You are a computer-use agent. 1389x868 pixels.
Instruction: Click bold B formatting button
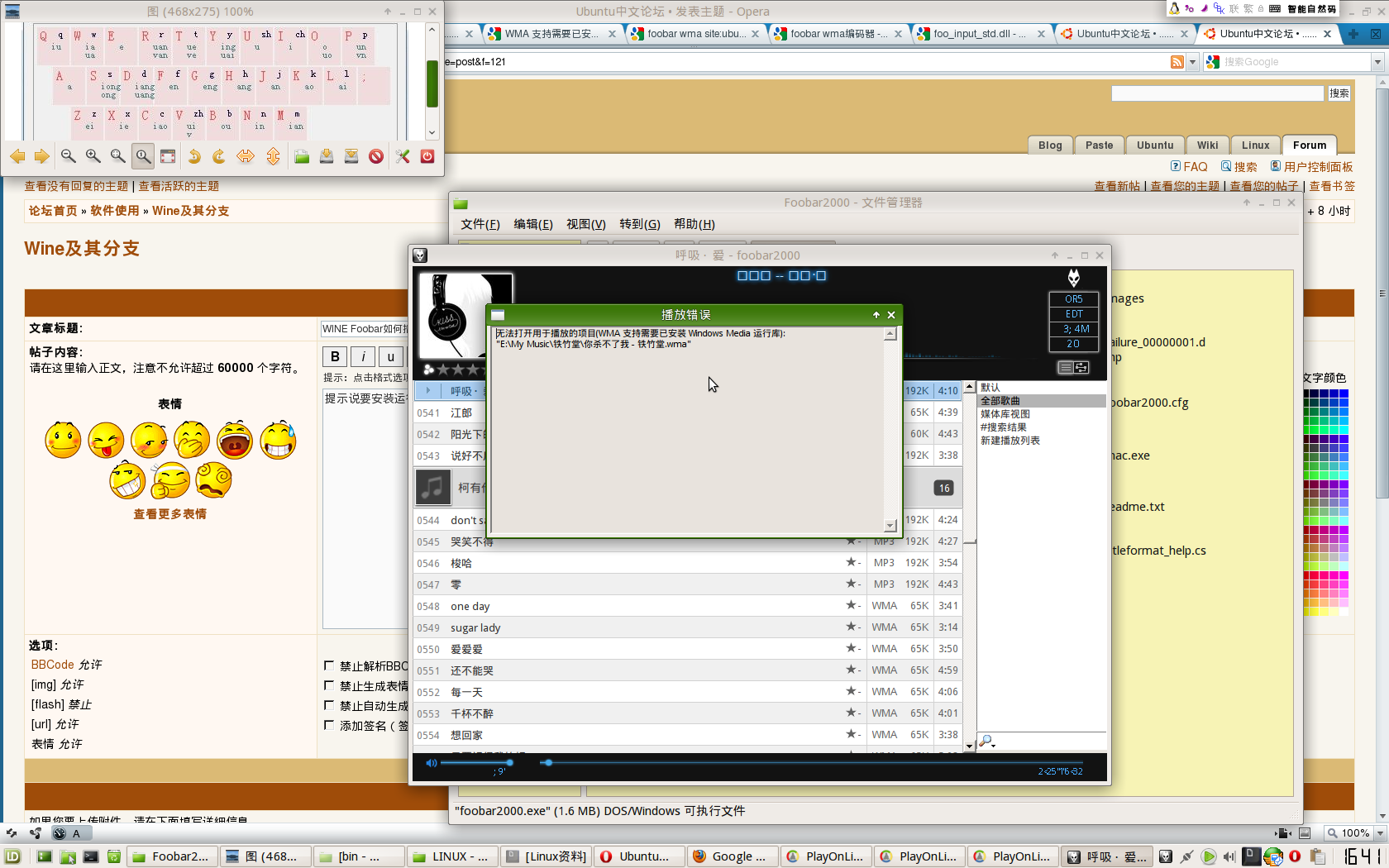point(335,356)
